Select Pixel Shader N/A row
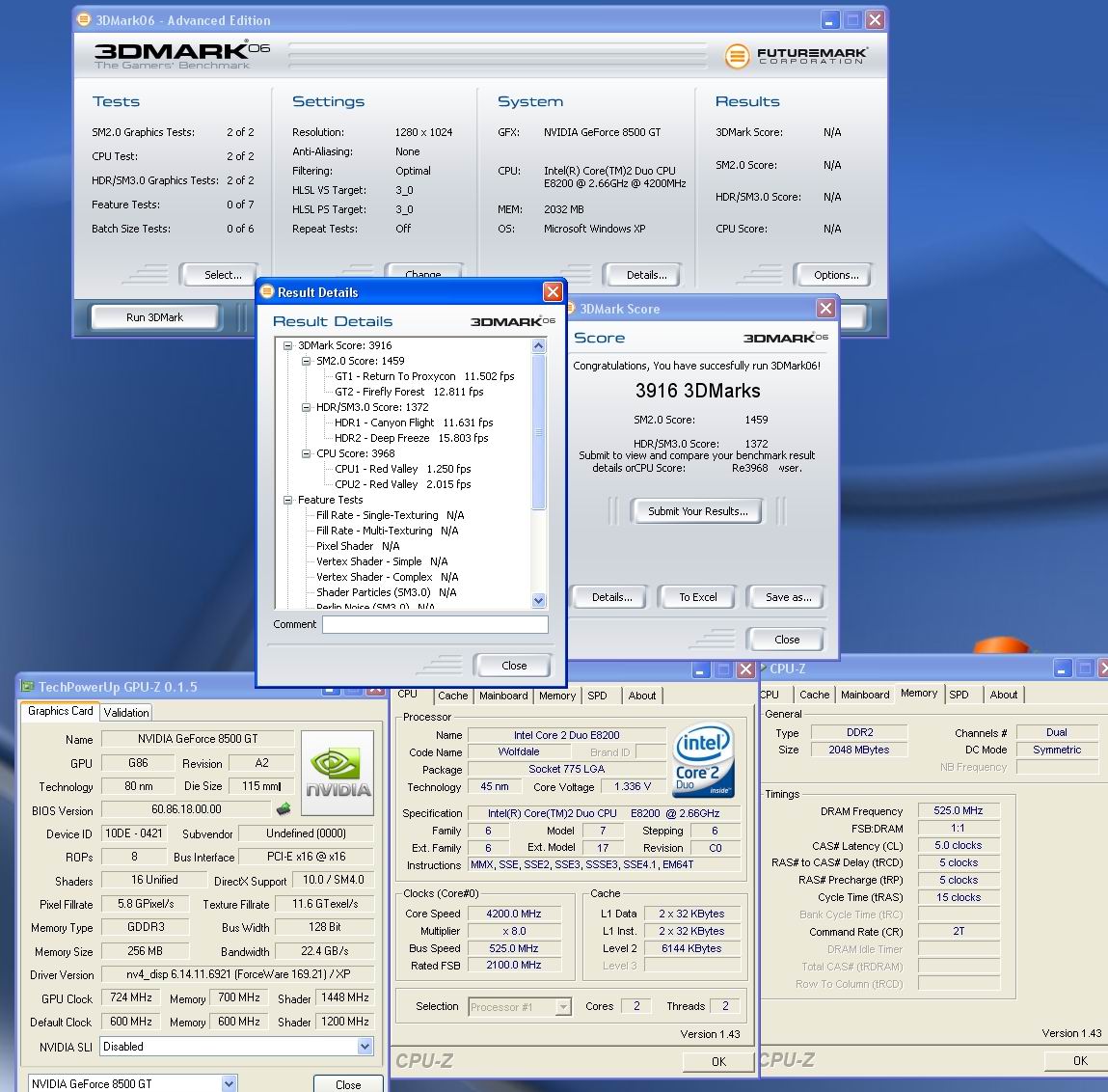The image size is (1108, 1092). (x=358, y=546)
